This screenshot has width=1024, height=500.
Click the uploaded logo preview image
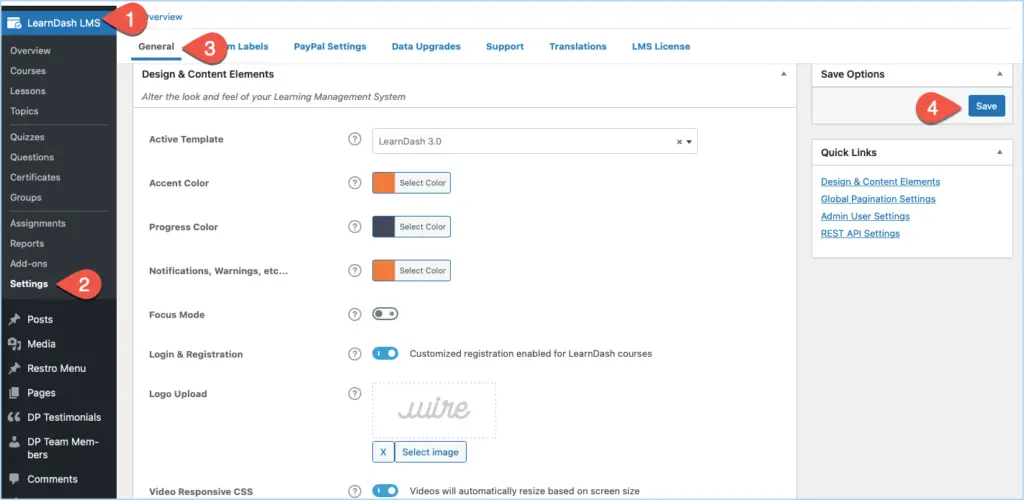[434, 410]
